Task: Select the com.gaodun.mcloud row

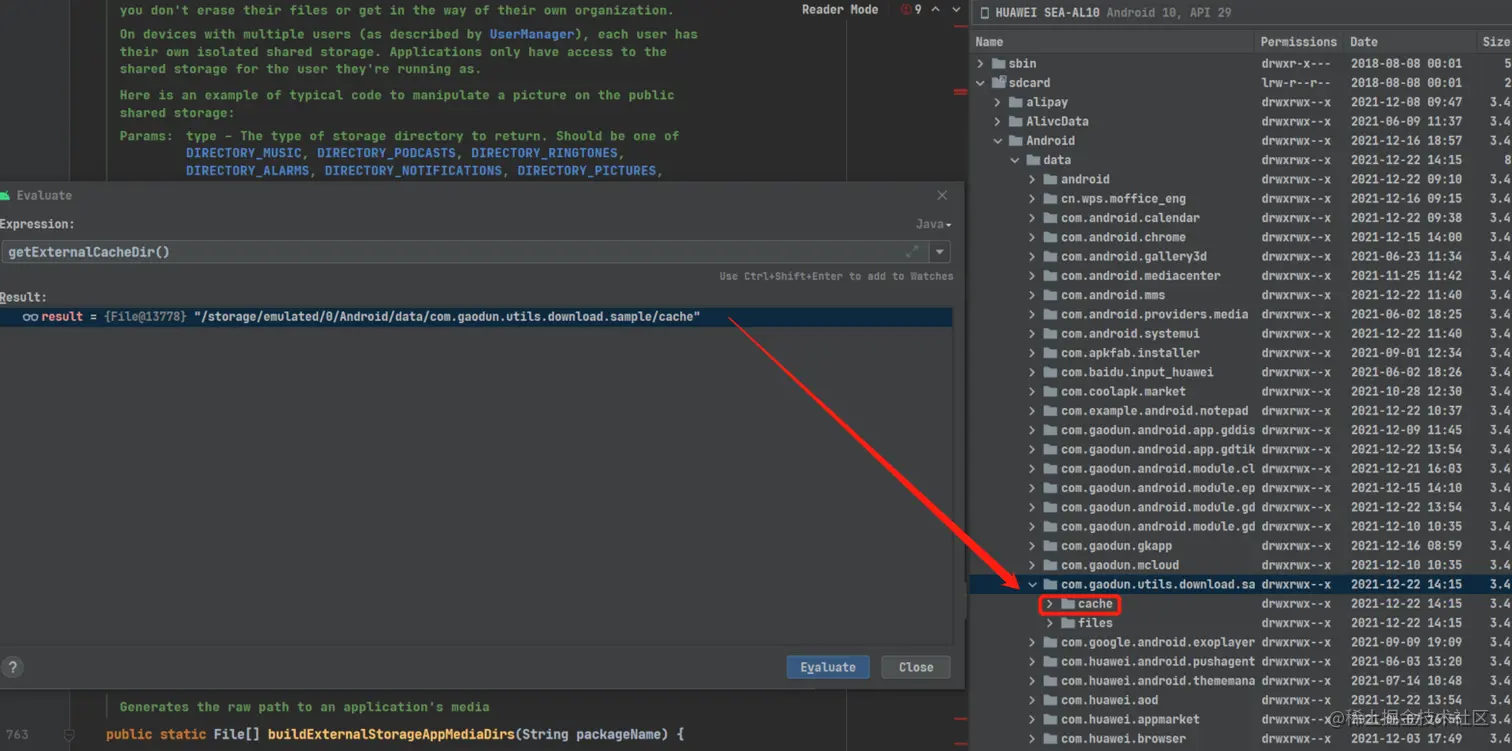Action: click(x=1241, y=565)
